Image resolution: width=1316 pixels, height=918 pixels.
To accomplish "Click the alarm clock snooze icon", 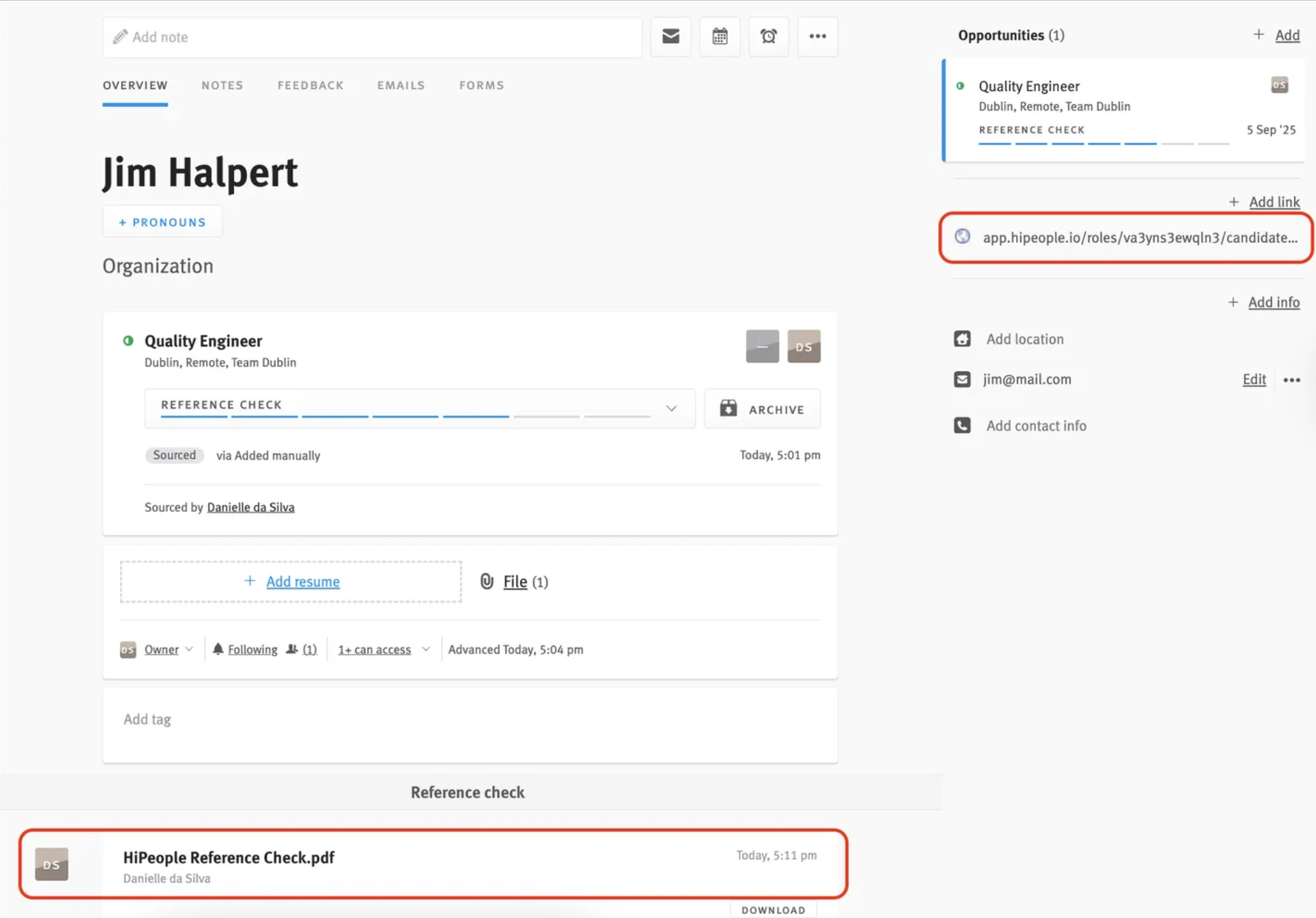I will pos(768,36).
